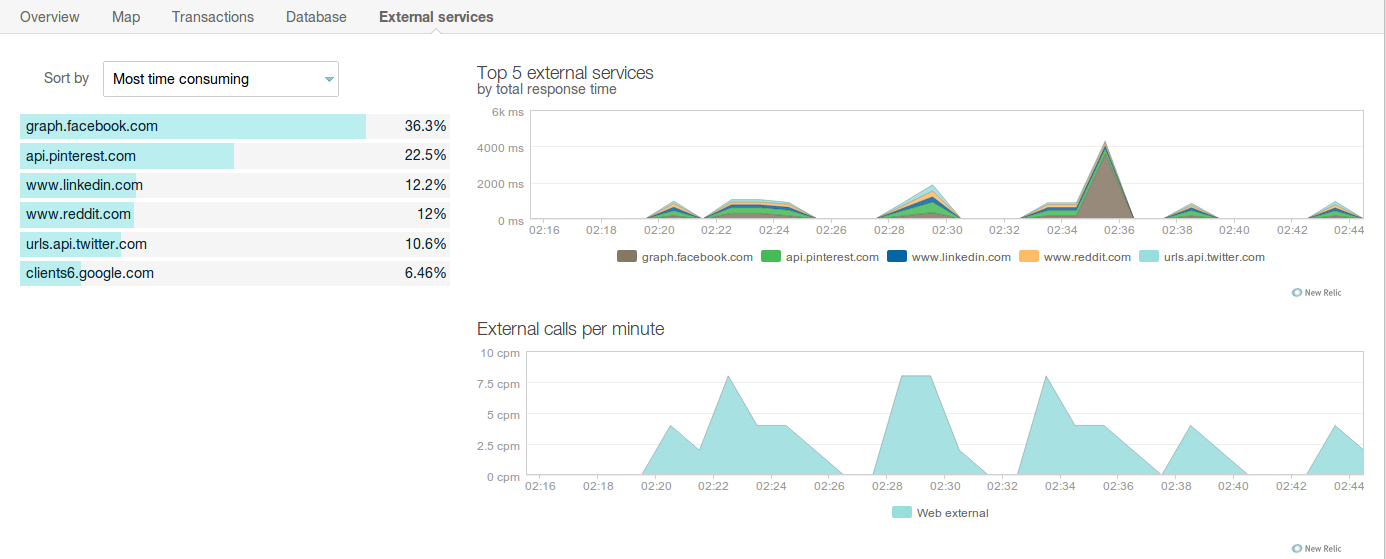Switch to the Map tab
1386x559 pixels.
(126, 17)
